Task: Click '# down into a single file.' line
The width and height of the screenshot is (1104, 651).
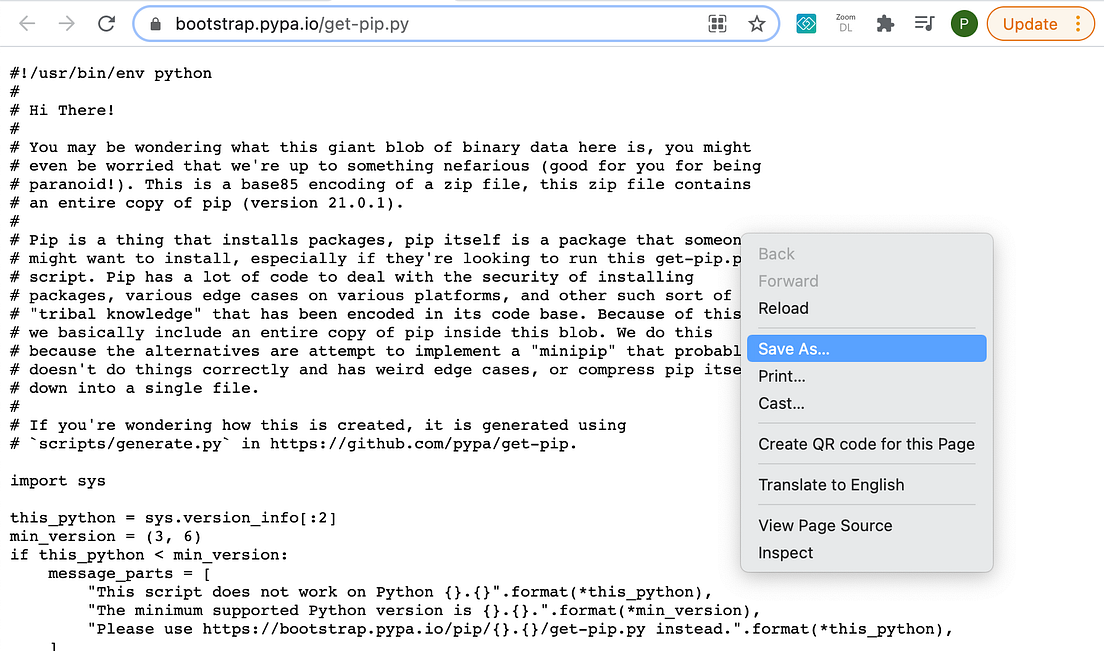Action: (x=134, y=388)
